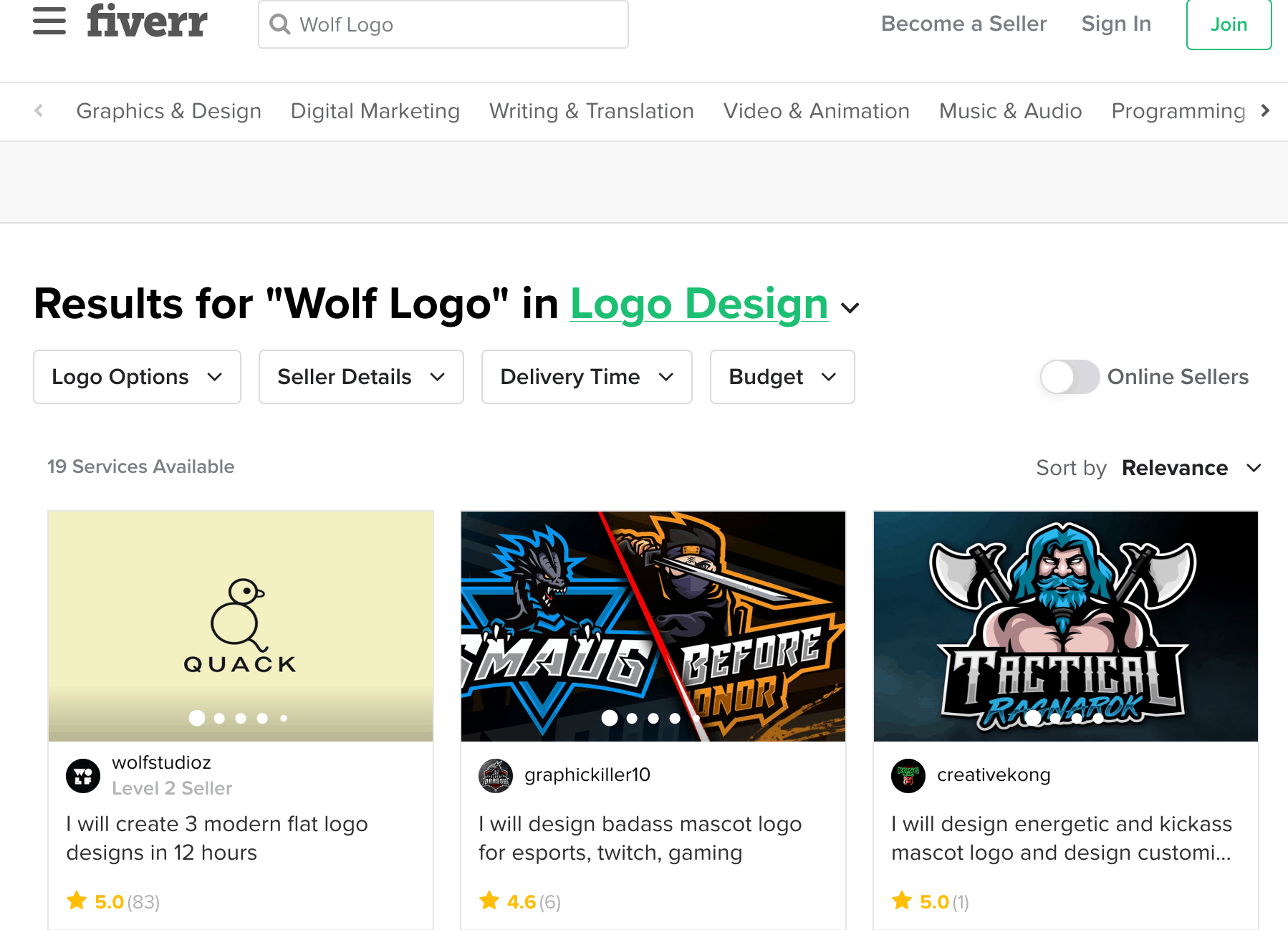Screen dimensions: 1288x930
Task: Open Programming category
Action: pyautogui.click(x=1178, y=111)
